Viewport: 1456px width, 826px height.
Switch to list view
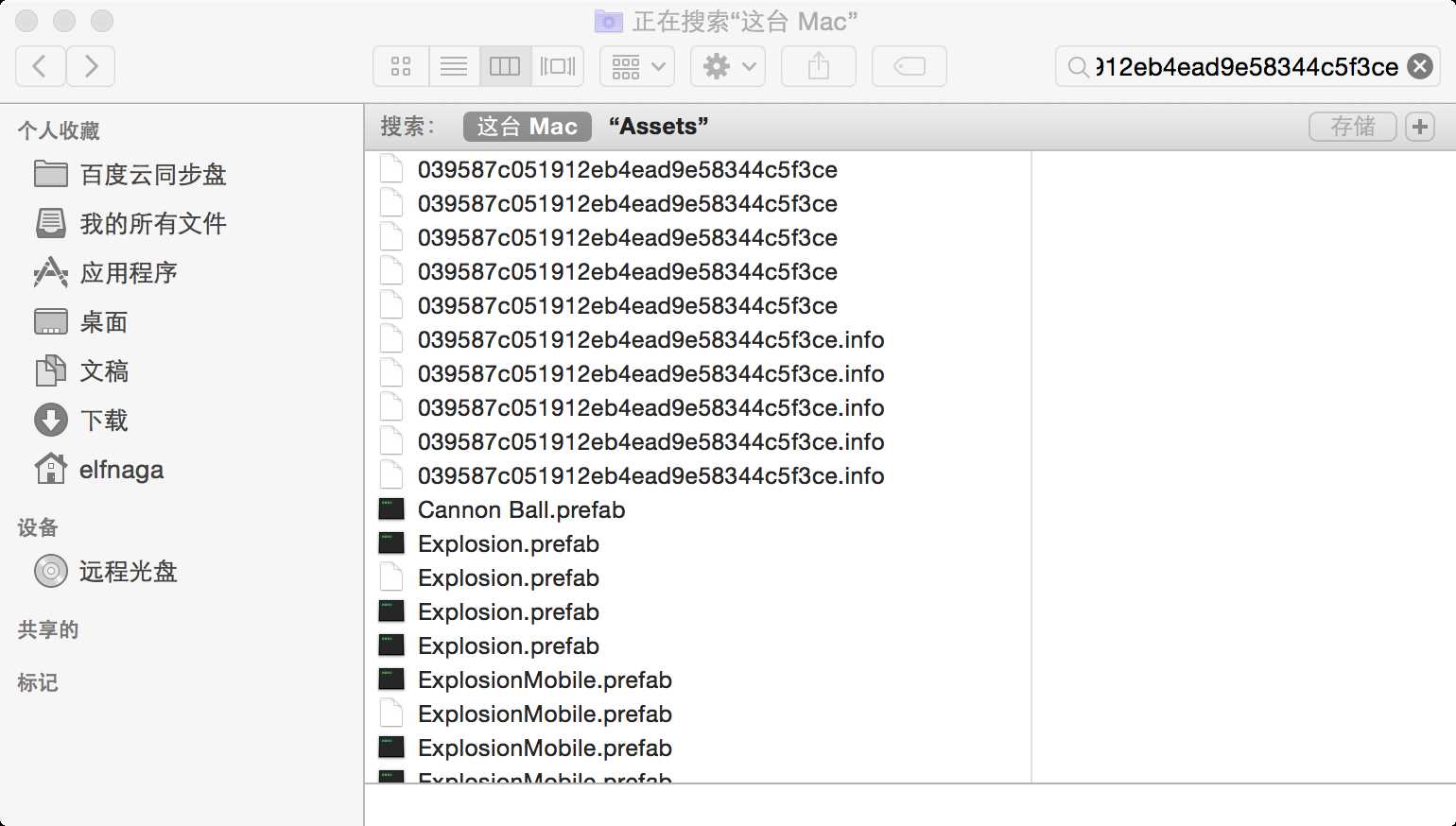click(x=454, y=66)
